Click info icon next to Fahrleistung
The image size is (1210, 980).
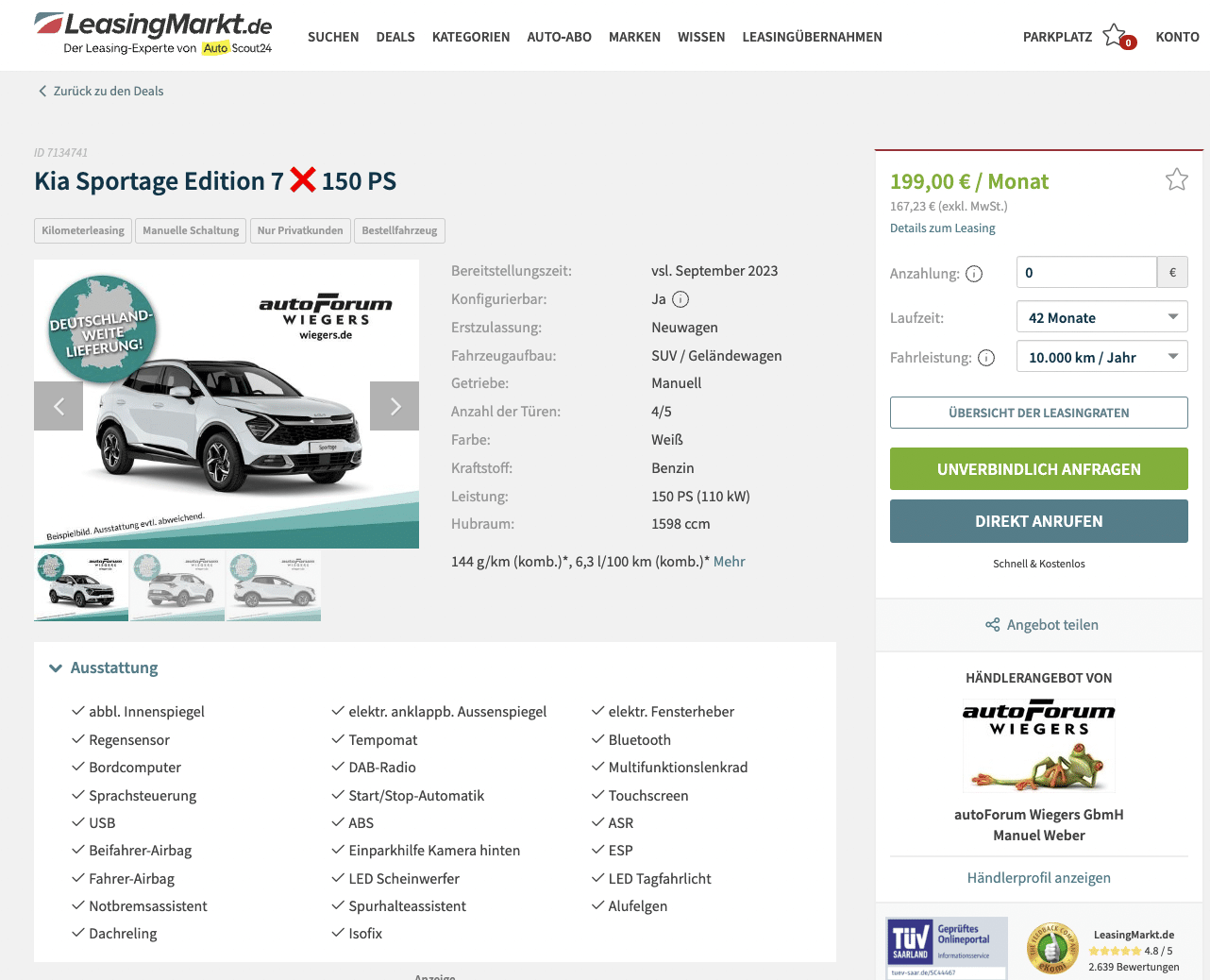pos(986,358)
